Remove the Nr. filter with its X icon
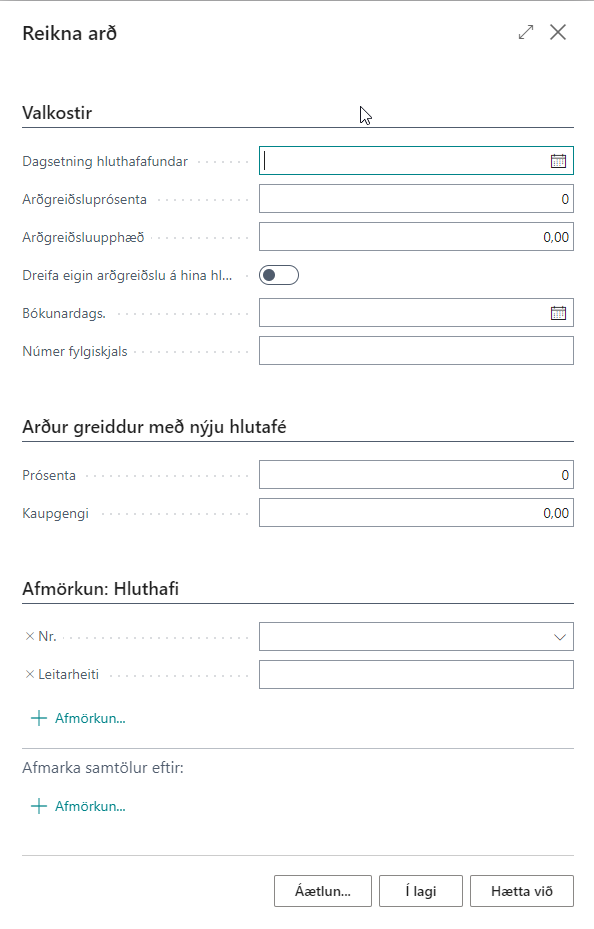The width and height of the screenshot is (594, 929). [30, 636]
